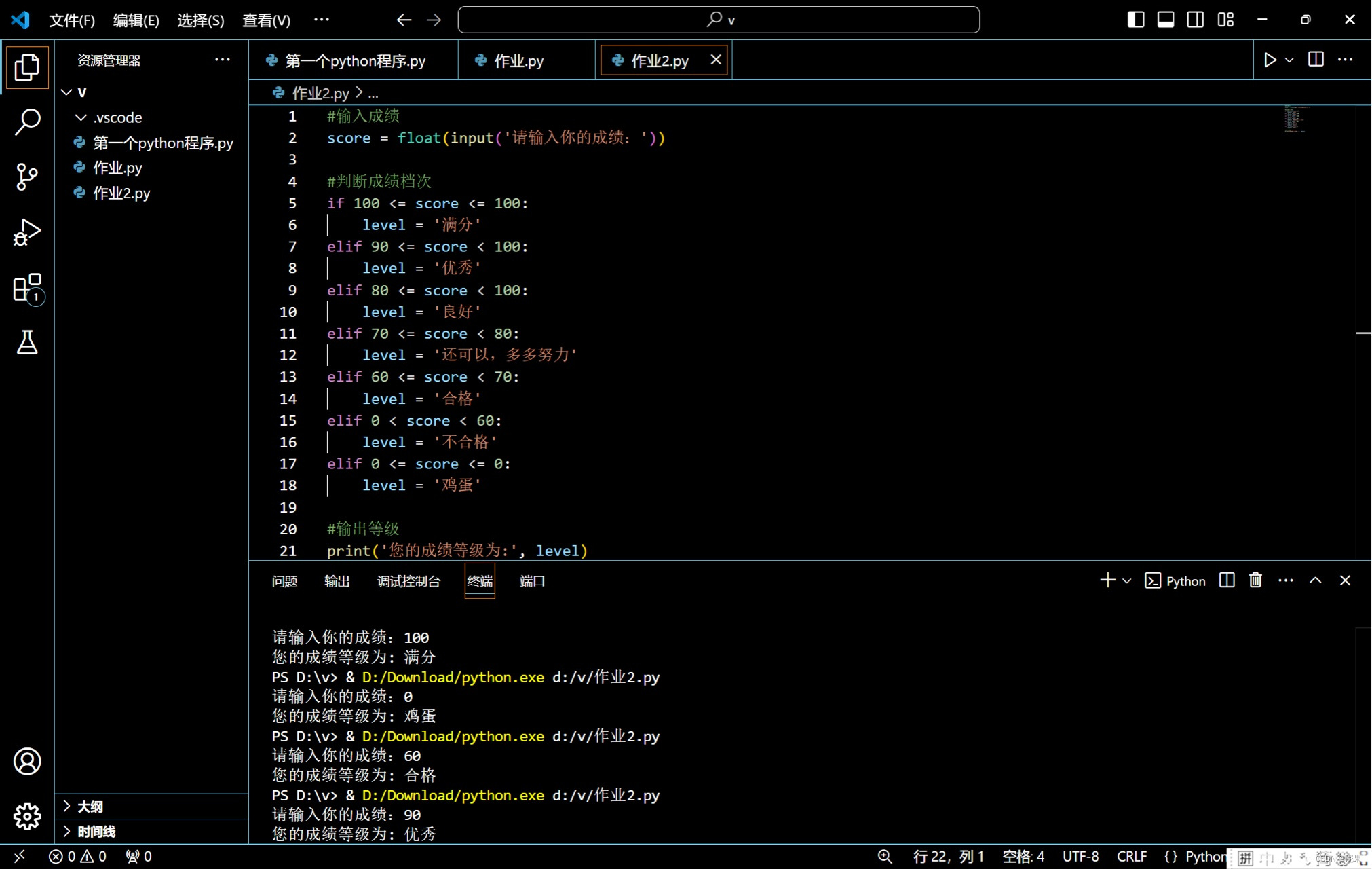Run Python file with play button
Screen dimensions: 1372x869
1270,60
